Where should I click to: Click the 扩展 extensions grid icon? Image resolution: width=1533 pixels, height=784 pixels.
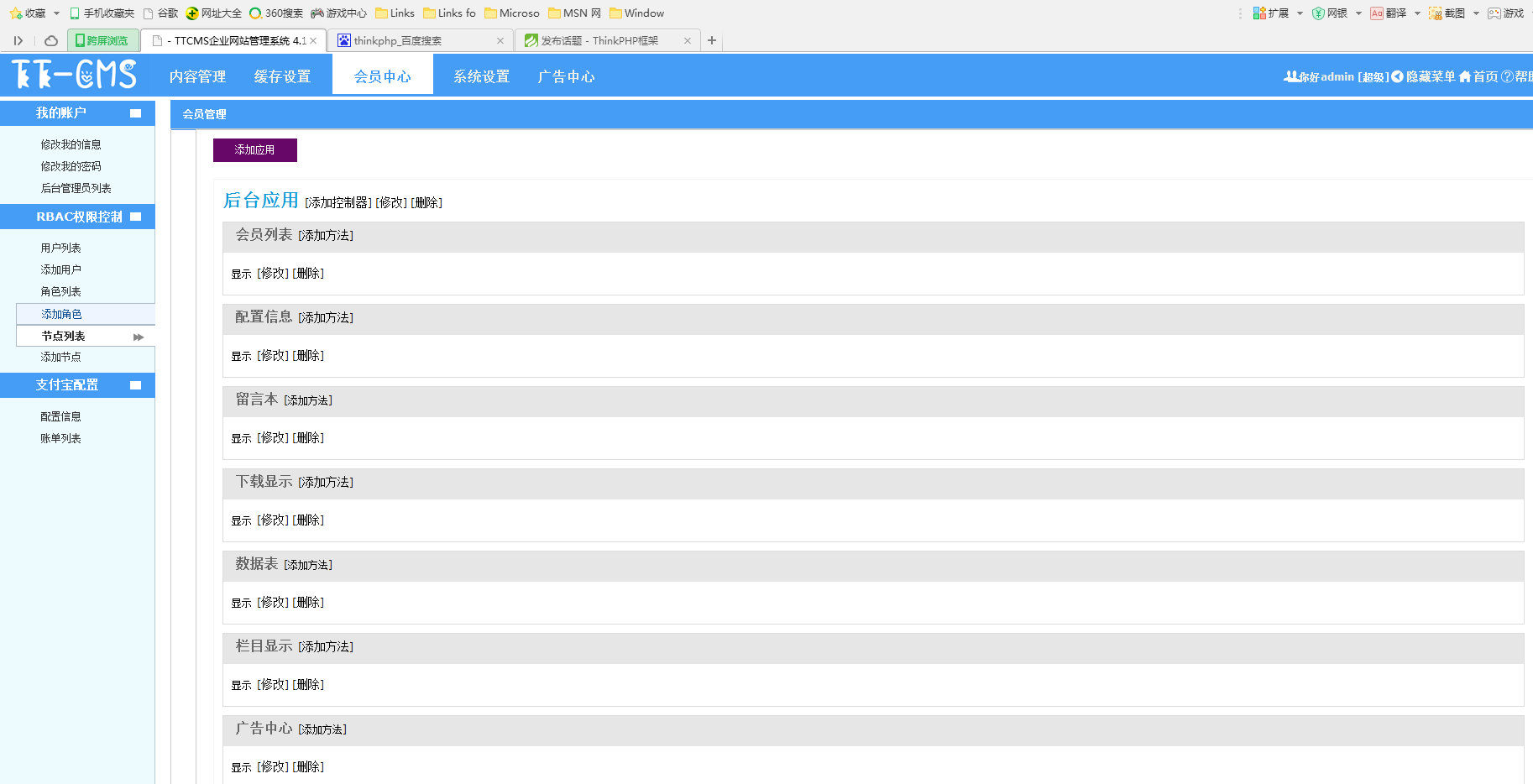[1259, 13]
